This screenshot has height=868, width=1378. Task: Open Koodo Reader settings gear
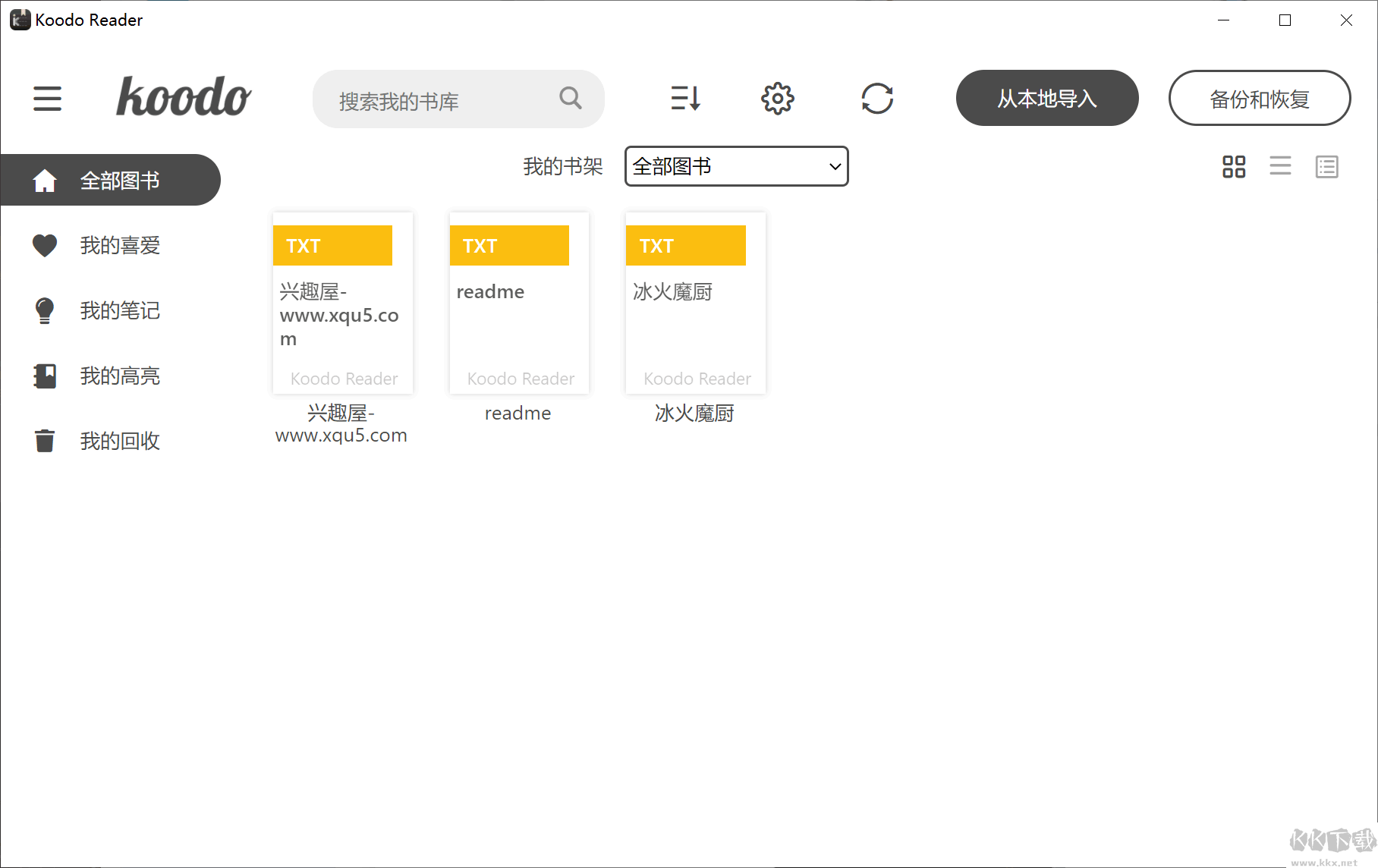(776, 99)
